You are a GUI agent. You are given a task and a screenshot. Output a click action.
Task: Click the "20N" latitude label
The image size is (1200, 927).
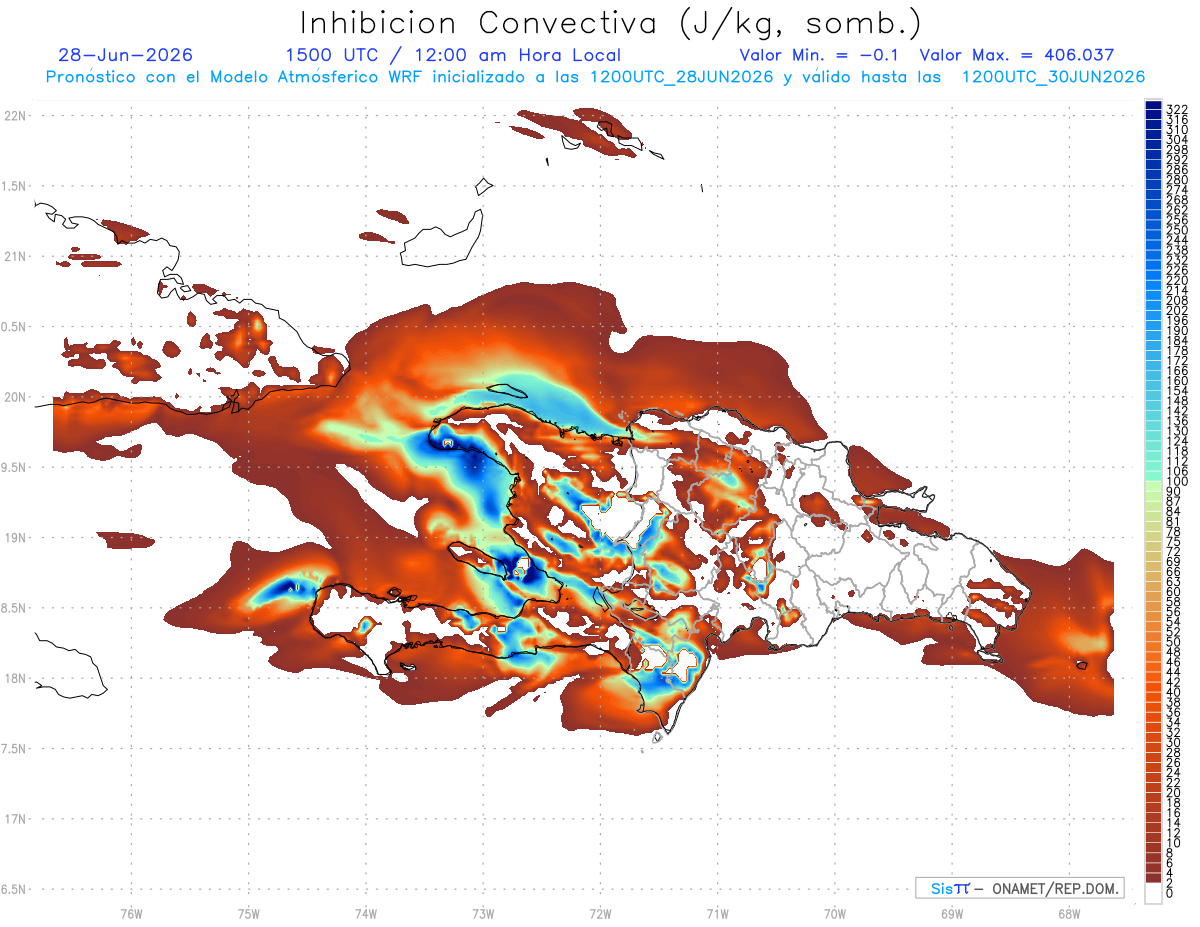coord(17,397)
